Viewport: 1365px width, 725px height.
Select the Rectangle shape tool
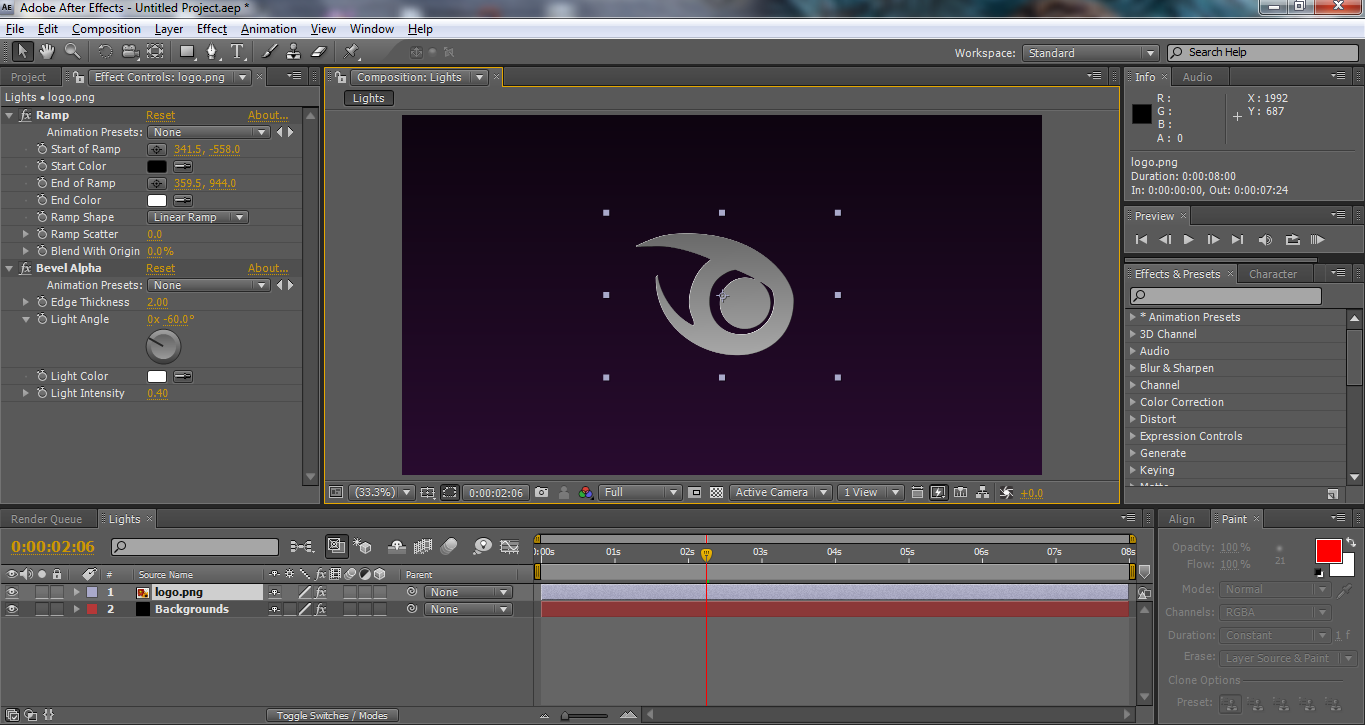pos(187,51)
